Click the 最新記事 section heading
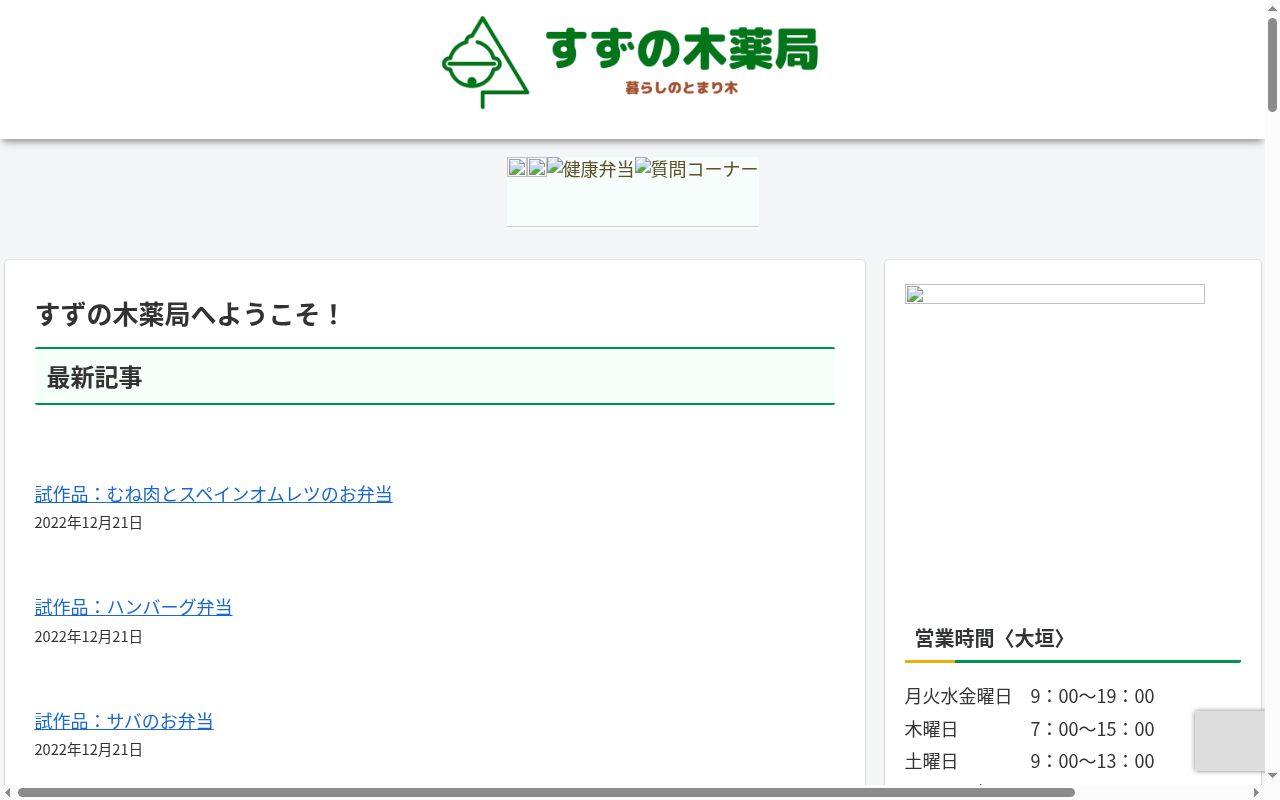The image size is (1280, 800). click(x=435, y=376)
